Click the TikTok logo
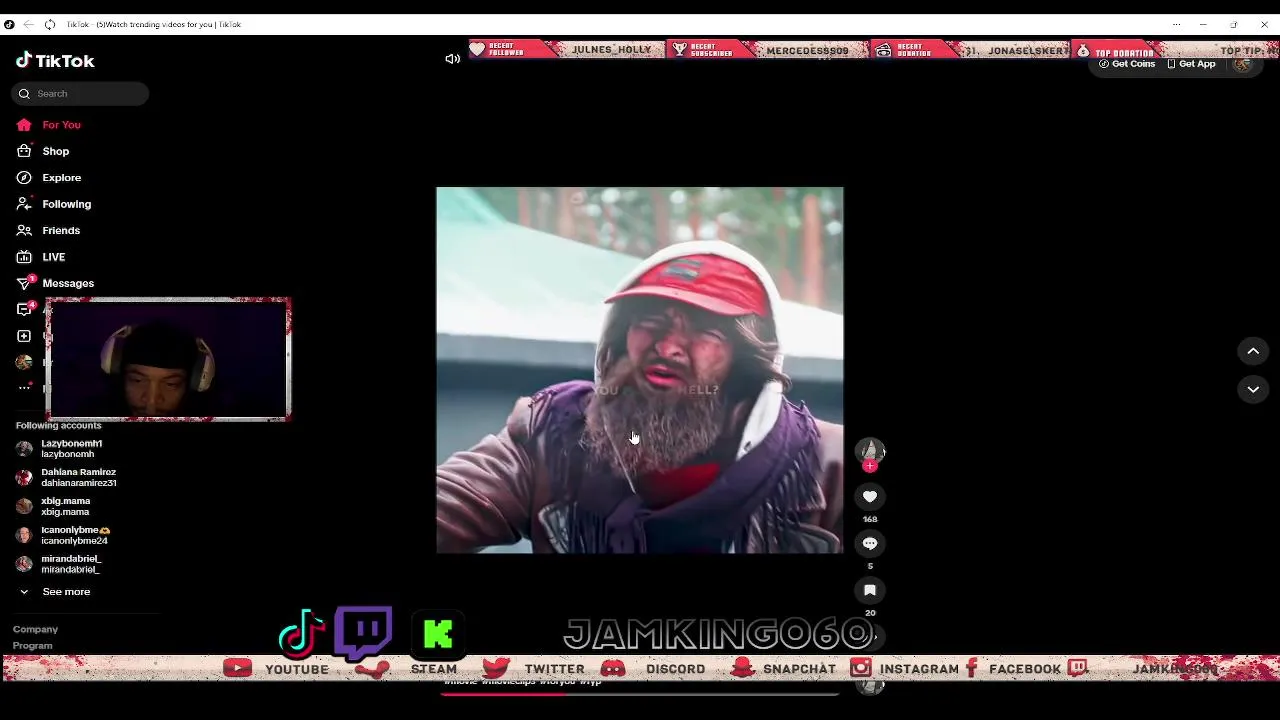The width and height of the screenshot is (1280, 720). [55, 60]
